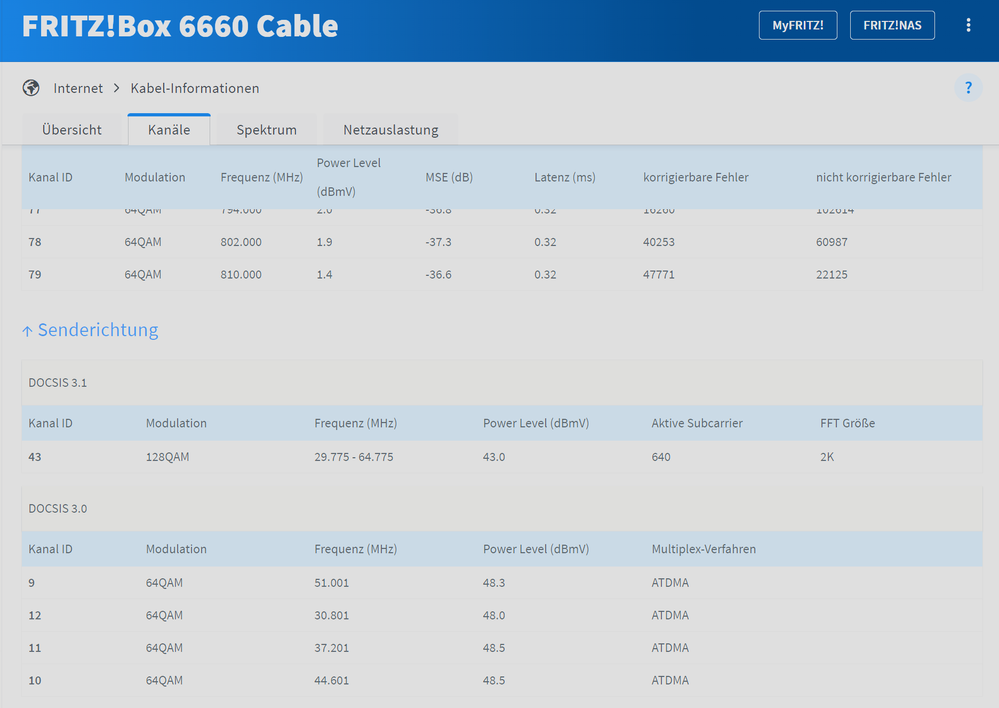Click frequency value 30.801
The height and width of the screenshot is (708, 999).
[x=331, y=616]
